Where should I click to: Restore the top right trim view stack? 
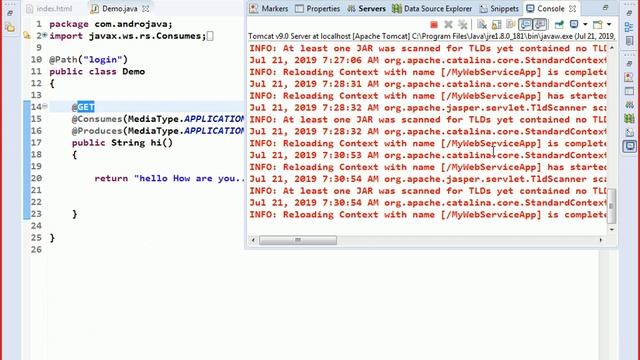coord(629,13)
